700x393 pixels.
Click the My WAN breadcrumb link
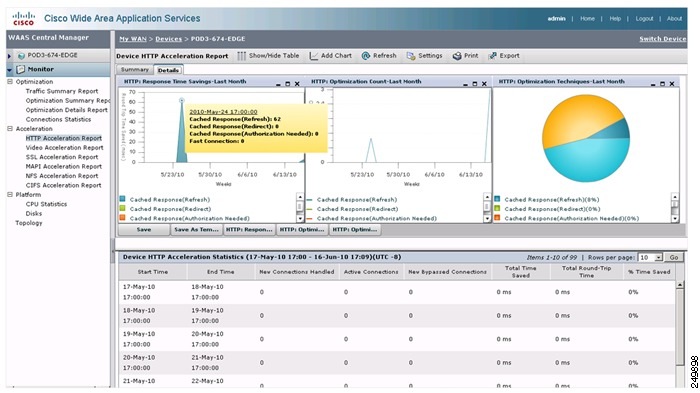coord(133,39)
